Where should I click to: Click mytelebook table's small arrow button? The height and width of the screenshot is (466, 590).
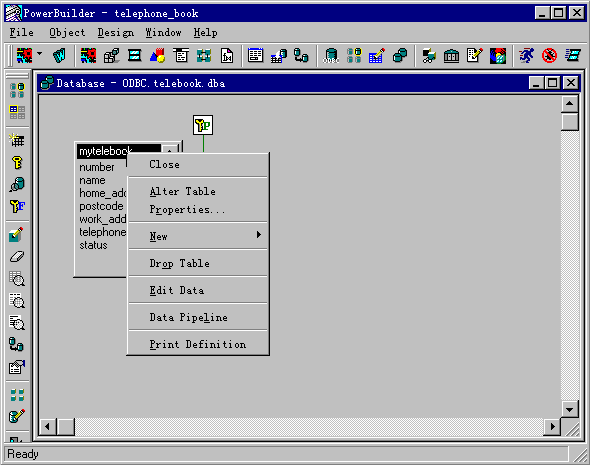[x=170, y=151]
